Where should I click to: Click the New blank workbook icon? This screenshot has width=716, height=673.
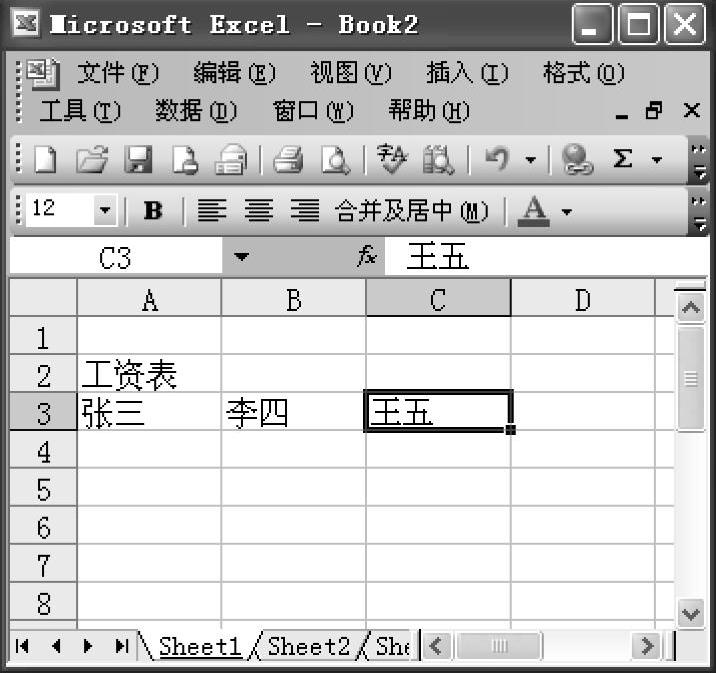46,159
